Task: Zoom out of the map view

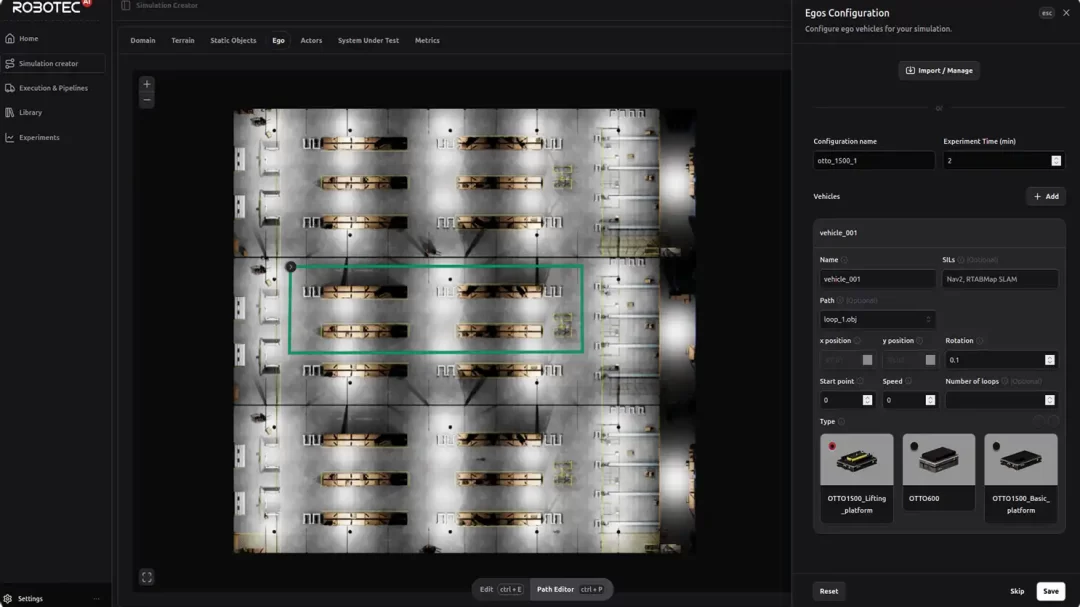Action: point(147,101)
